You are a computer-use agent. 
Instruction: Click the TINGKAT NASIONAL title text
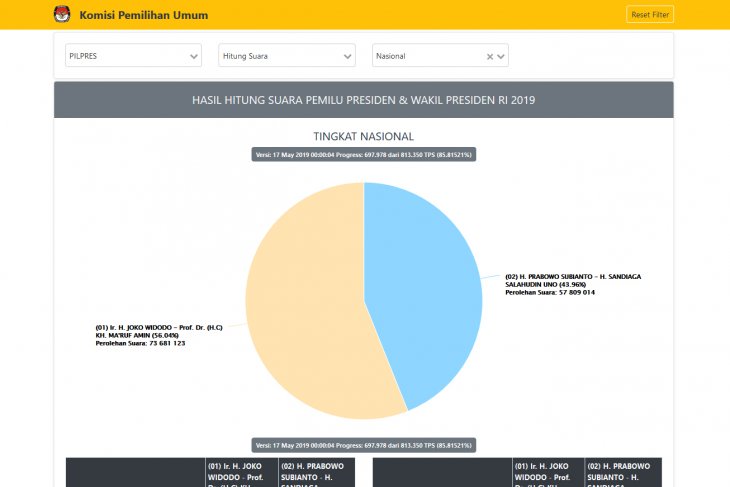pos(364,136)
